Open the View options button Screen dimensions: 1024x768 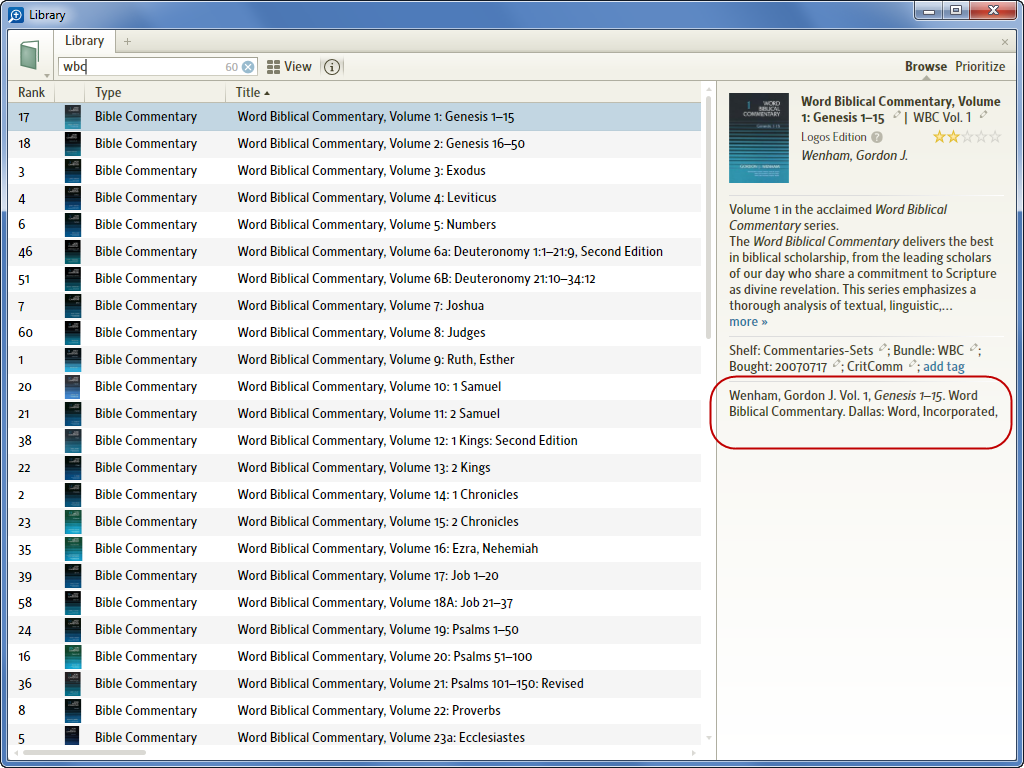(x=289, y=67)
